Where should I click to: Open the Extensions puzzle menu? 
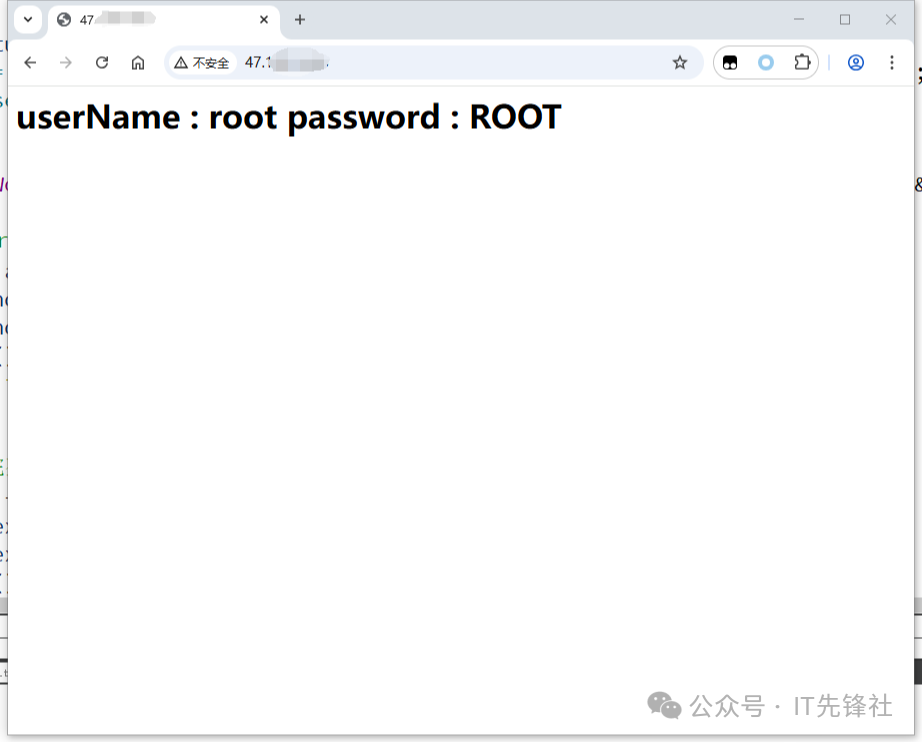pyautogui.click(x=802, y=63)
